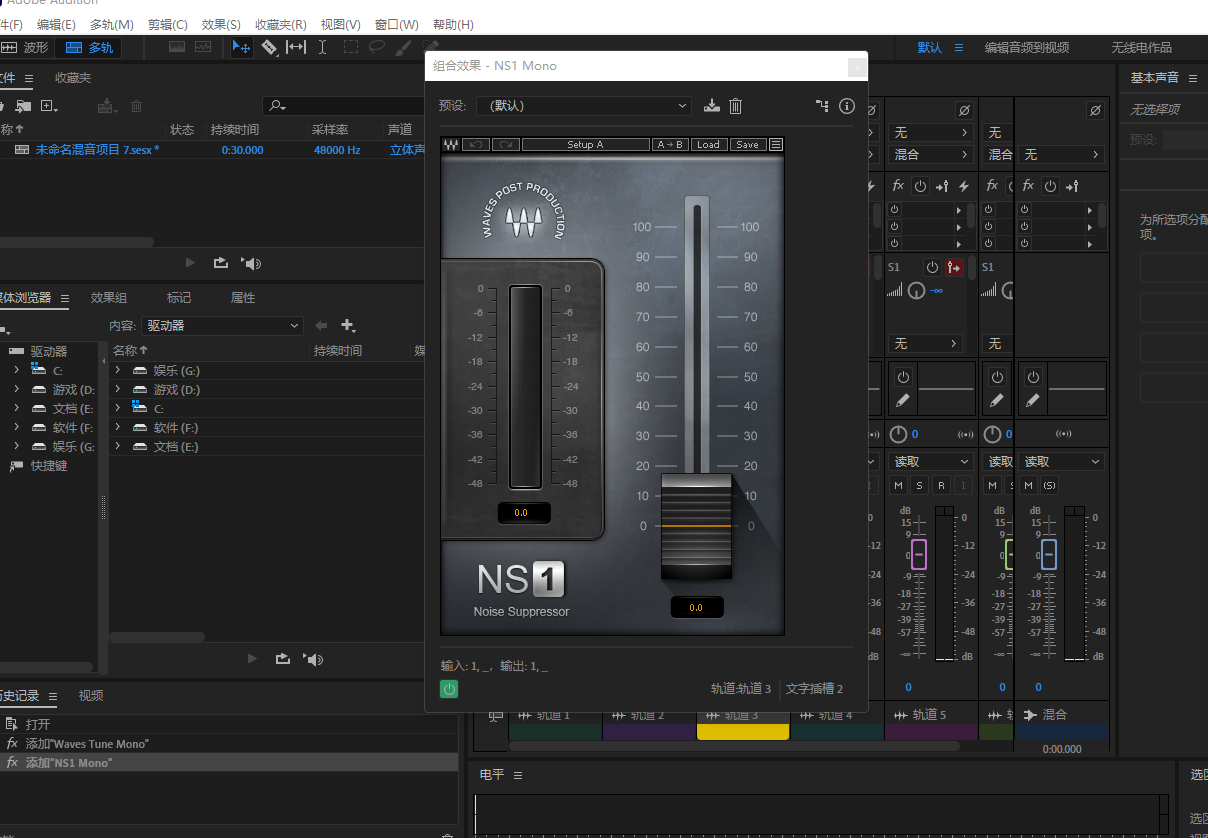Viewport: 1208px width, 838px height.
Task: Select the Razor tool
Action: click(x=270, y=47)
